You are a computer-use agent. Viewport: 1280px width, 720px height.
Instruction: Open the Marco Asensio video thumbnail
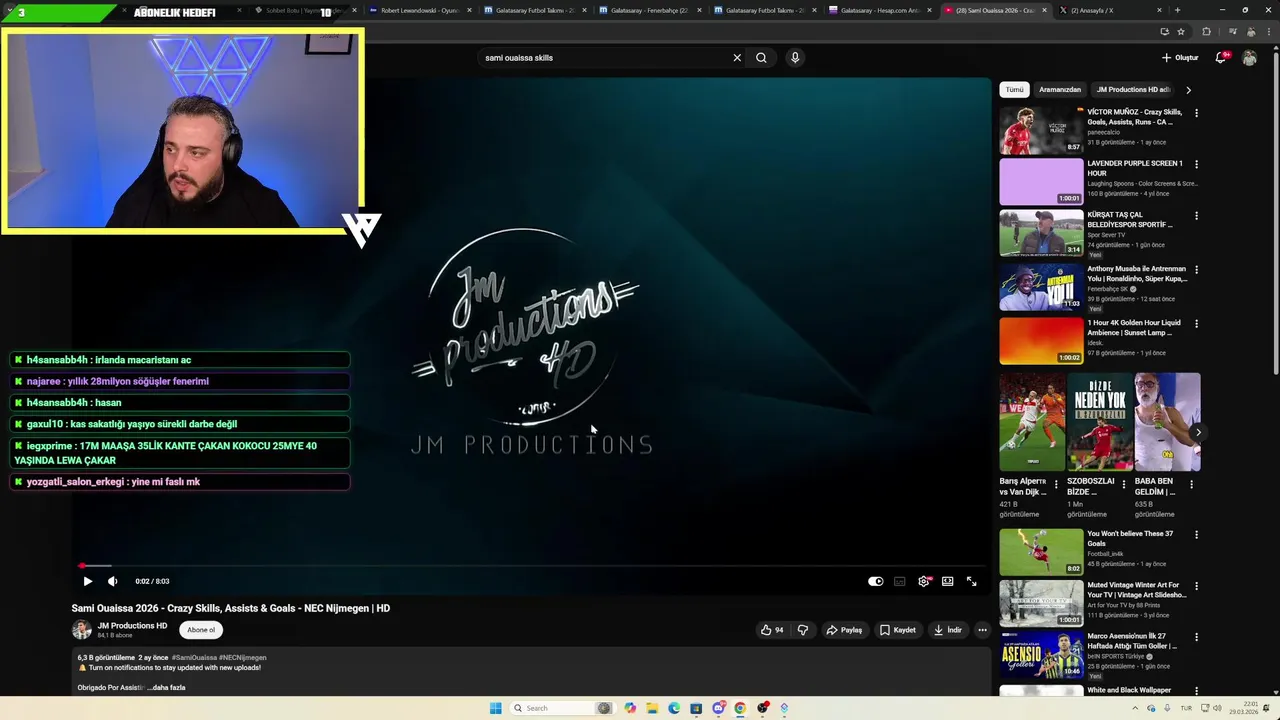(1041, 655)
